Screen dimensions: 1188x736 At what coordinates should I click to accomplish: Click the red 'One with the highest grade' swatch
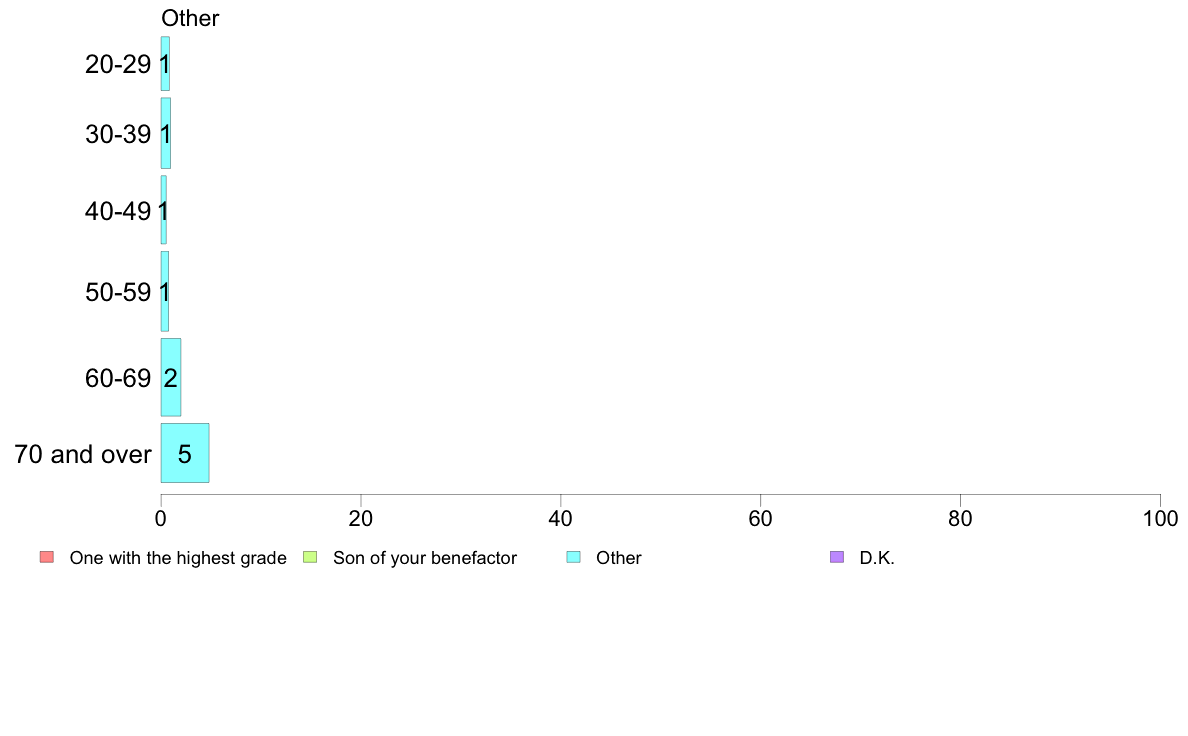[x=47, y=557]
